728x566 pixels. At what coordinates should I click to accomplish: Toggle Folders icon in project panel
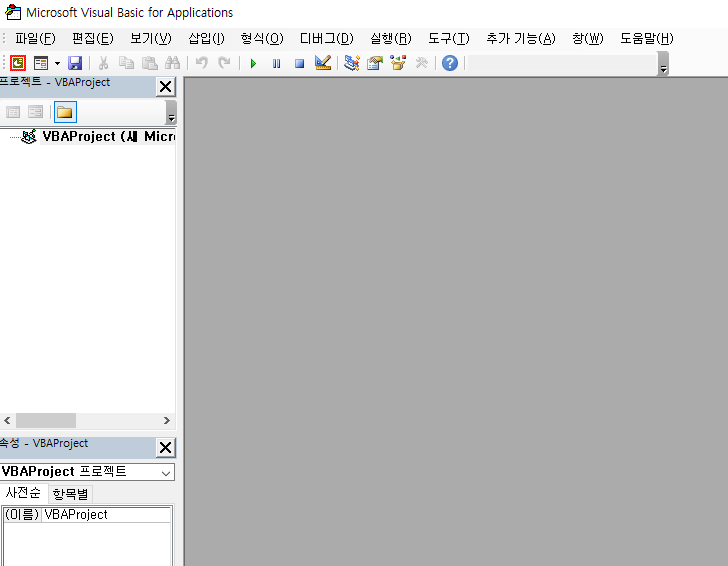point(65,112)
